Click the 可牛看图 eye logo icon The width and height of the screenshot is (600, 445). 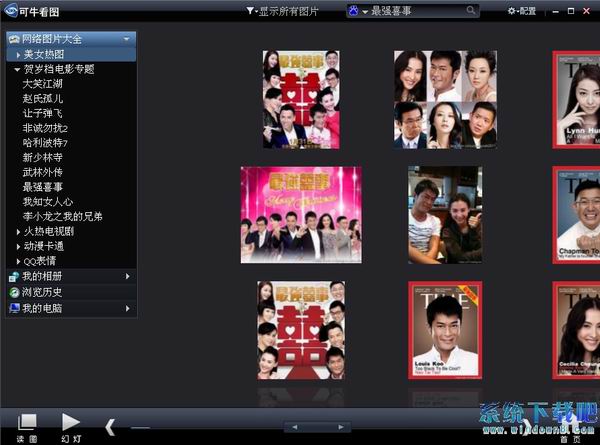click(x=10, y=11)
